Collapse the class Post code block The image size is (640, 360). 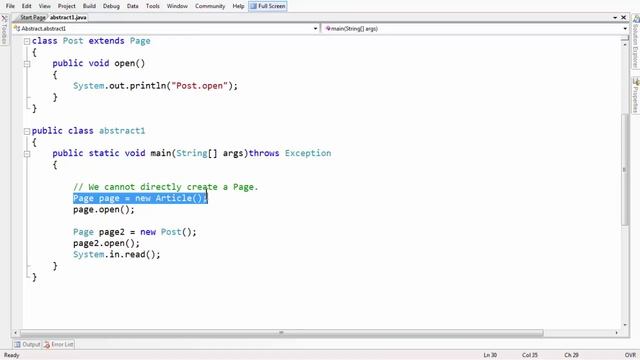[27, 41]
